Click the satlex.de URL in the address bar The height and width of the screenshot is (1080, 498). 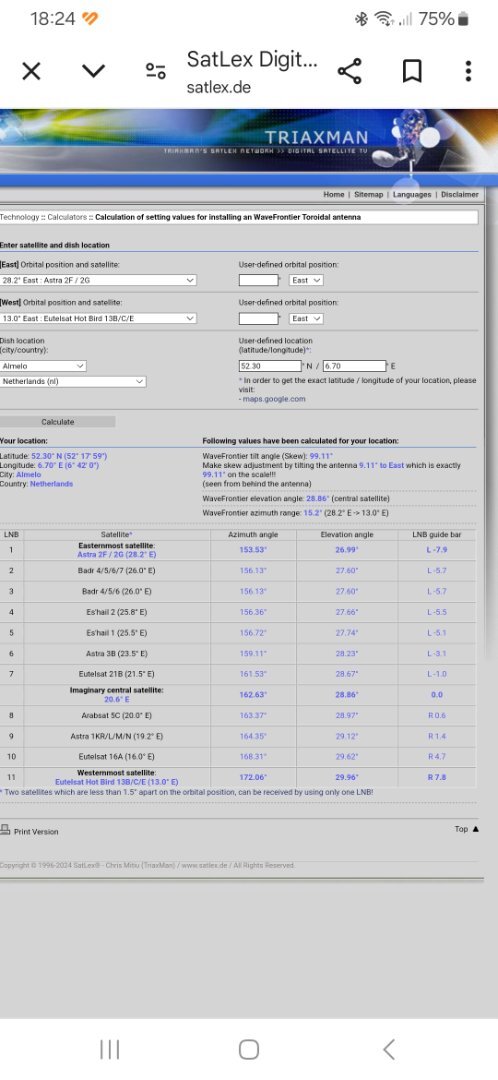(218, 88)
